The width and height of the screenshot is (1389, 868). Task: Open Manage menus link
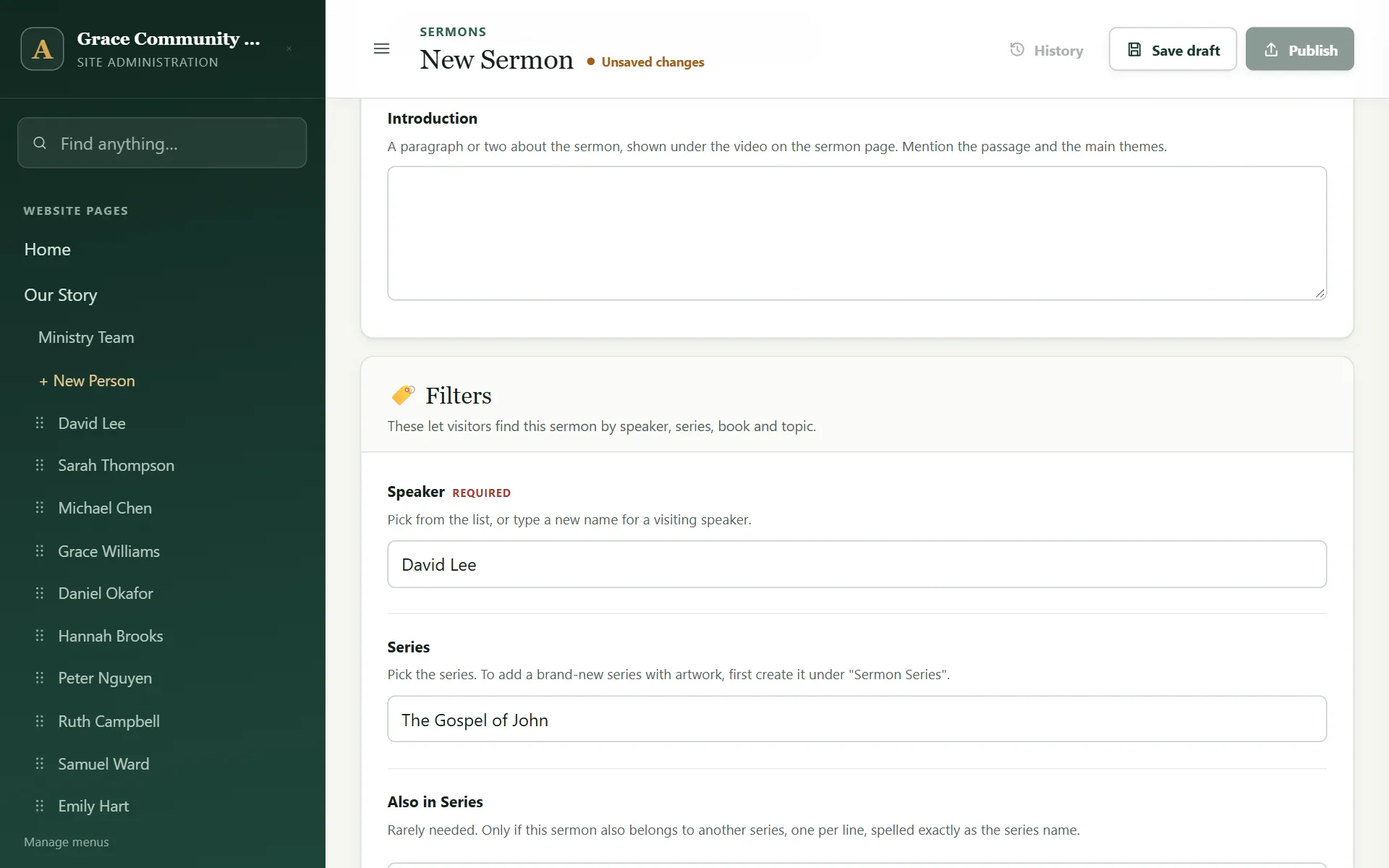(x=67, y=842)
